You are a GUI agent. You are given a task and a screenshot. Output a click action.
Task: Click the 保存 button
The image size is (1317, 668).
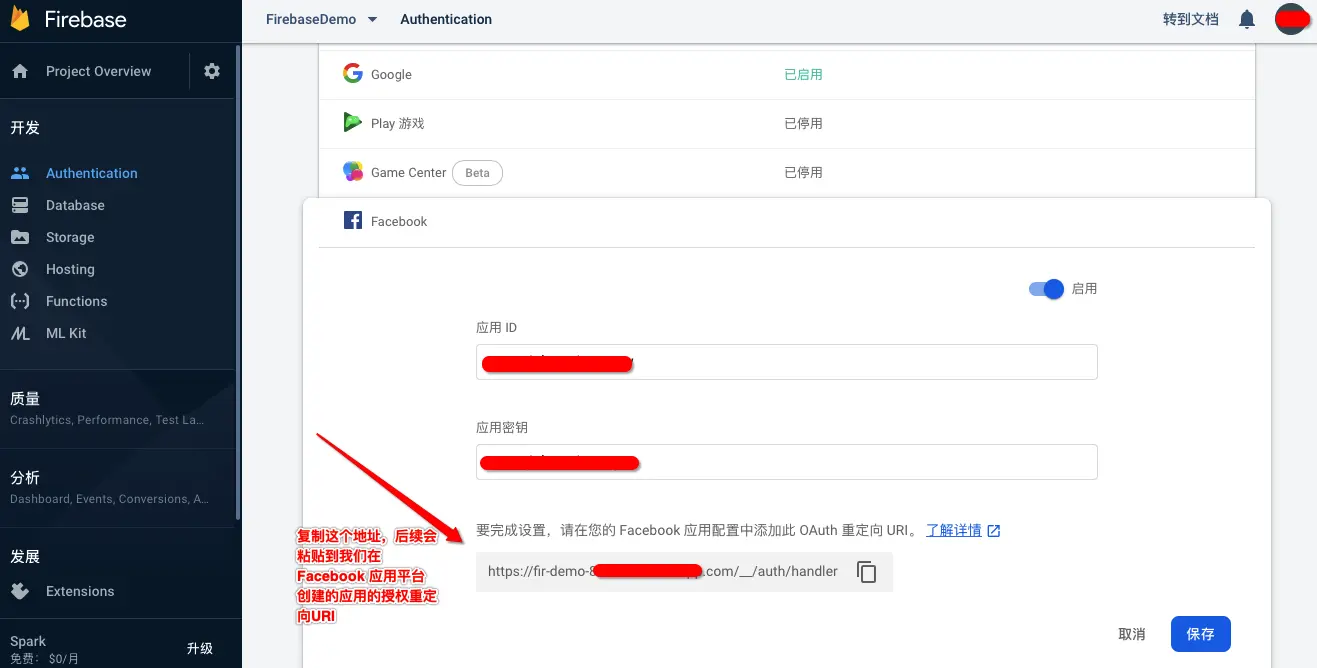[1200, 634]
